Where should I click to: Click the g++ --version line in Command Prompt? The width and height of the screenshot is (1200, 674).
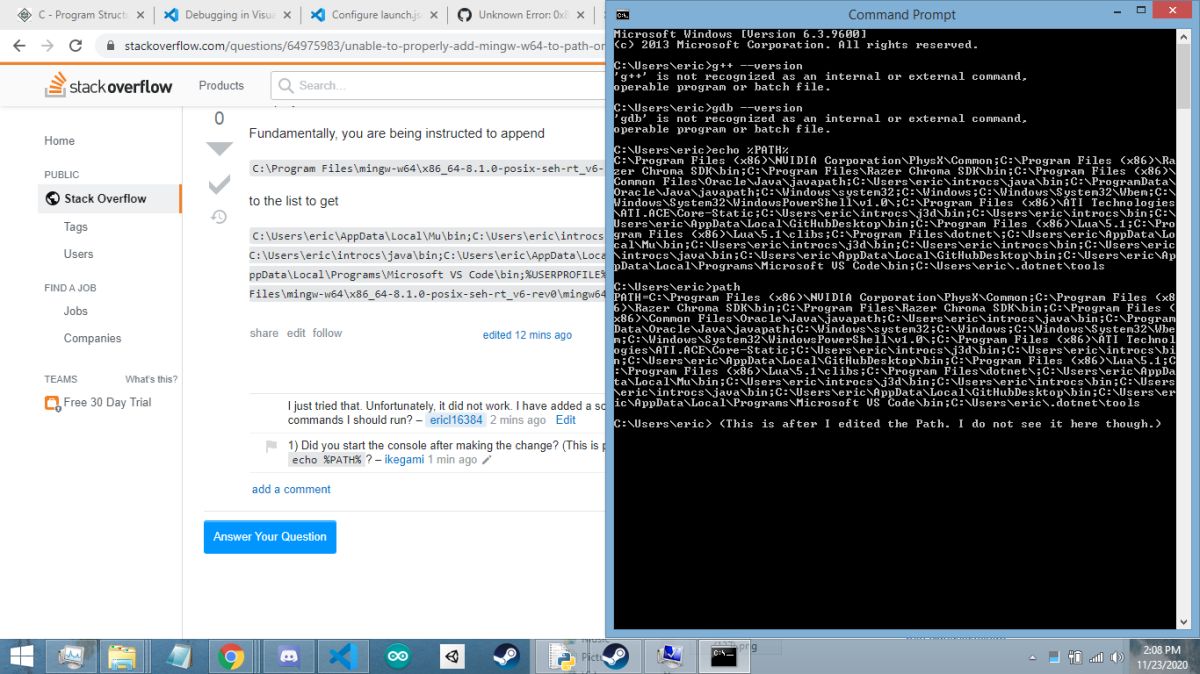pos(709,66)
